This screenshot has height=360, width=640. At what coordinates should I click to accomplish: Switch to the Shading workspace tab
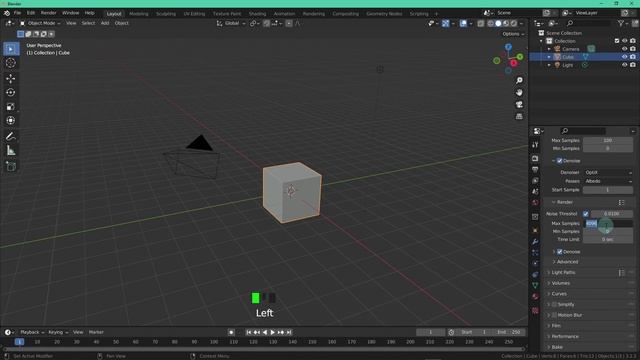point(257,13)
